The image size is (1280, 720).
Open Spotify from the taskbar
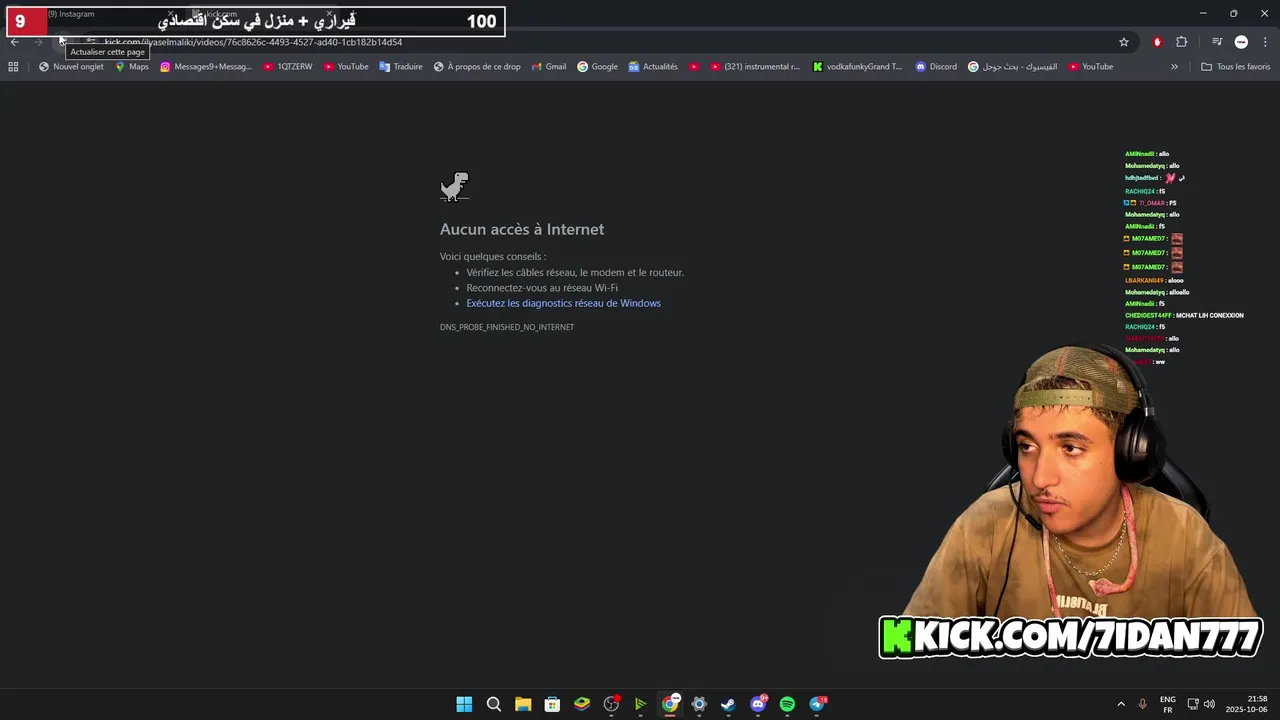787,704
